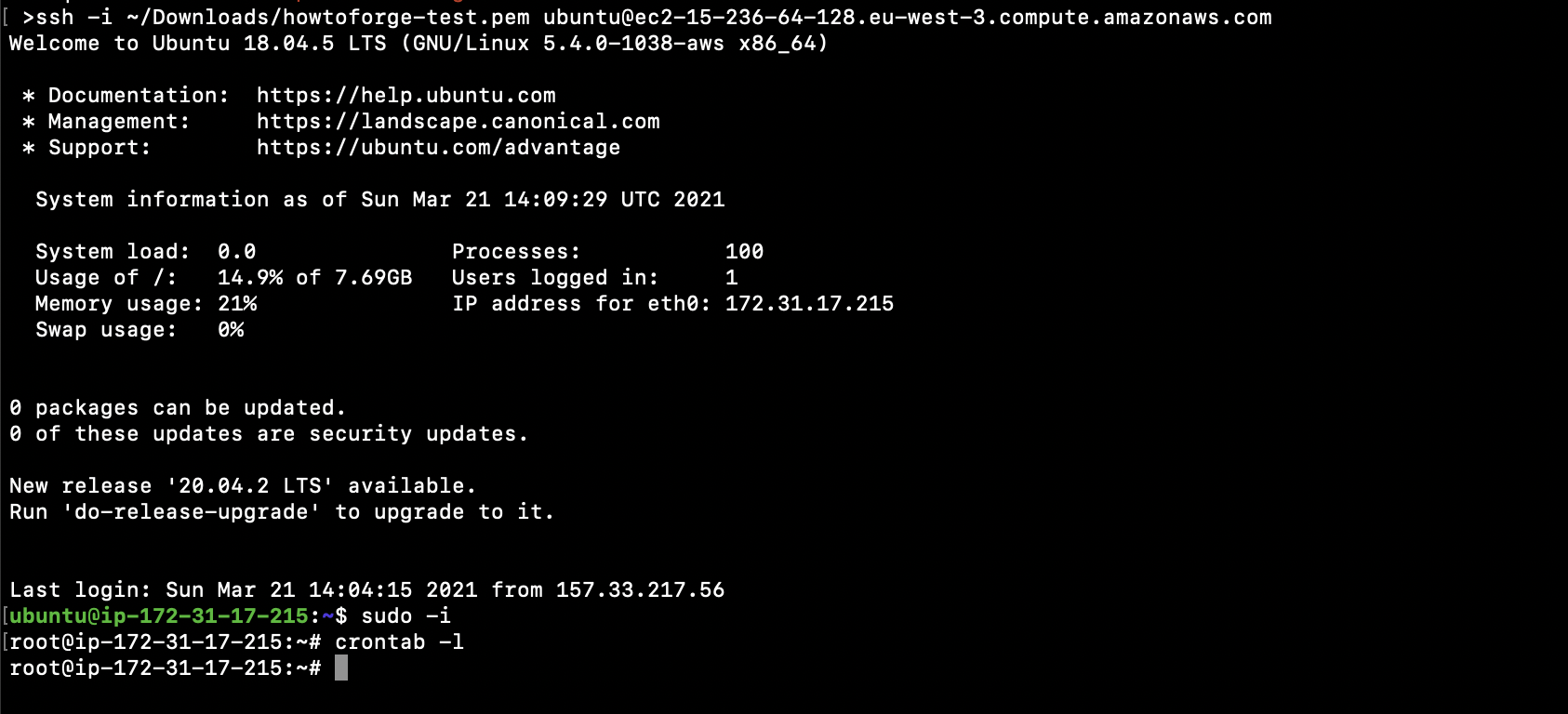
Task: Click the https://landscape.canonical.com management link
Action: pyautogui.click(x=458, y=122)
